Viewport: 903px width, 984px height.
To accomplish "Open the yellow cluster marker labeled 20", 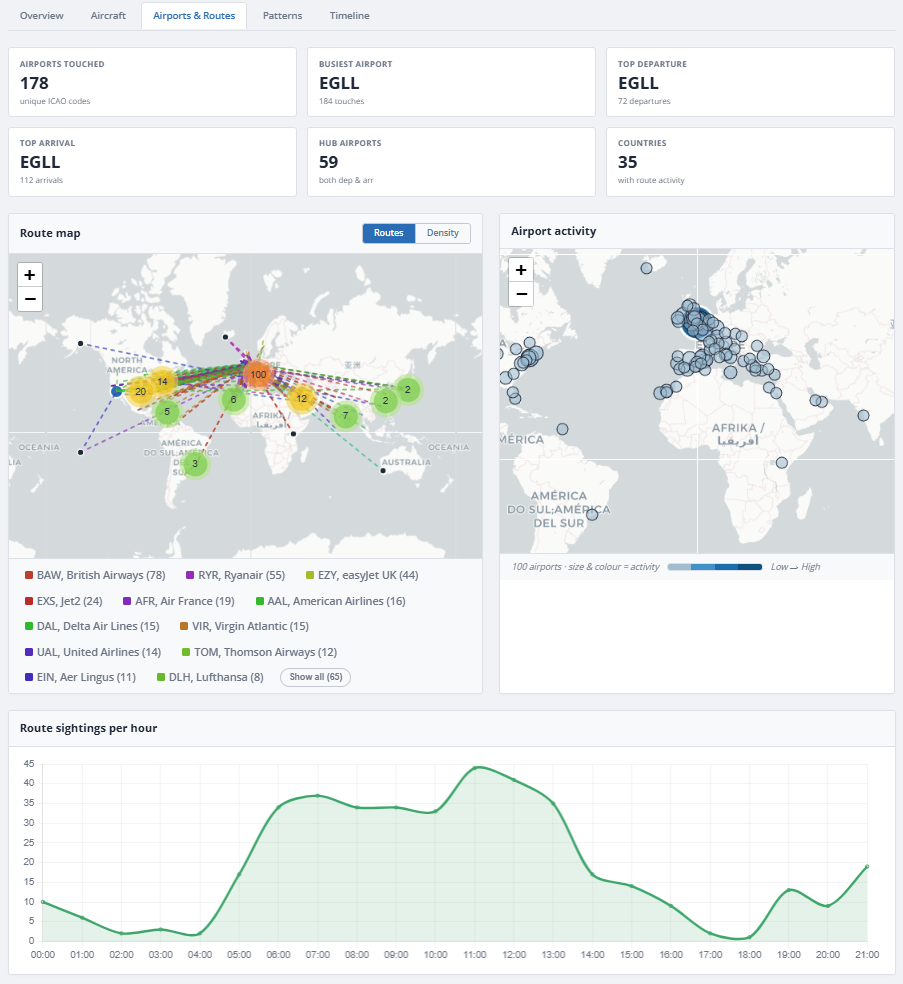I will (x=141, y=392).
